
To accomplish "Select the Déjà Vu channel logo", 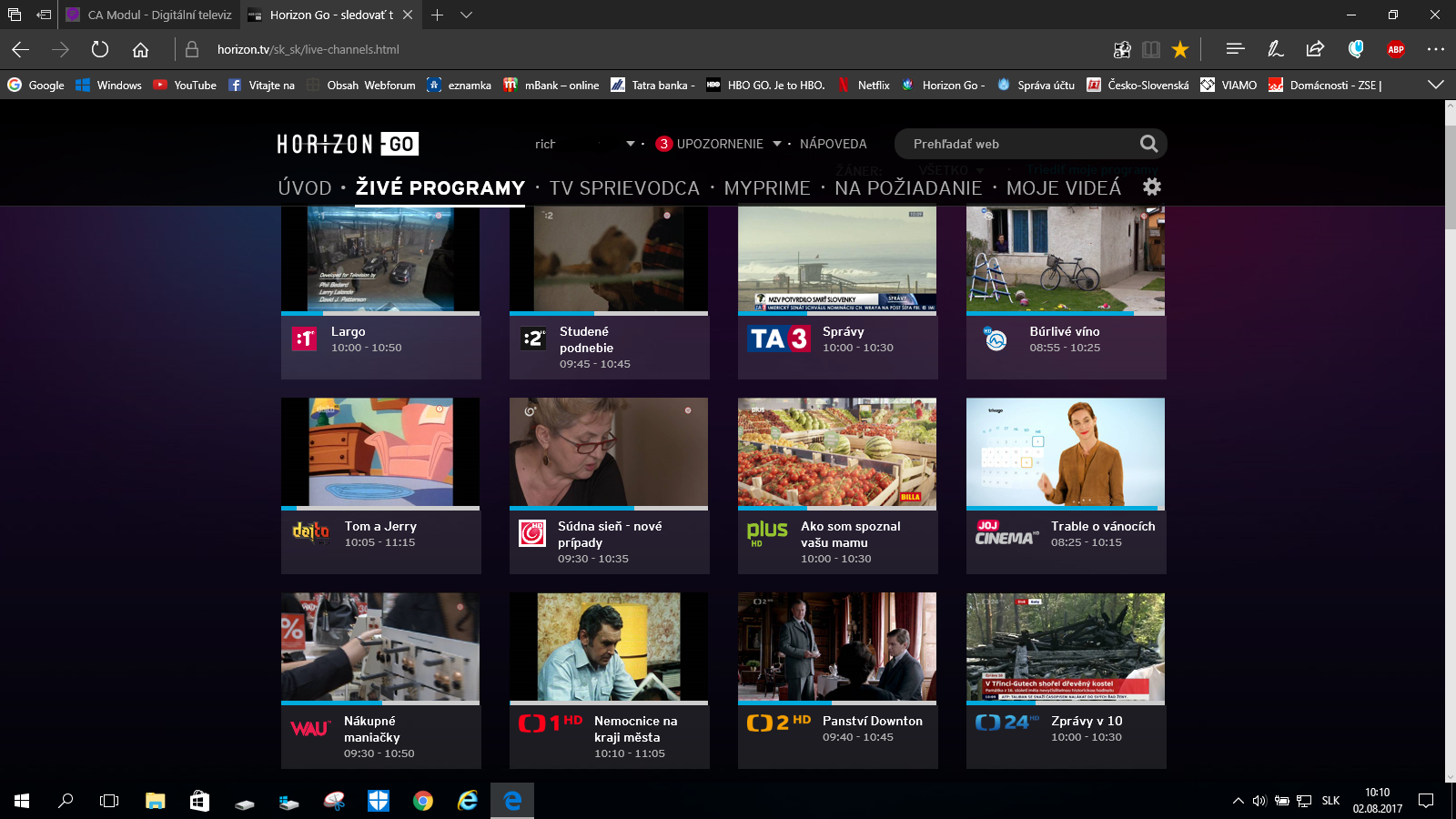I will [310, 531].
